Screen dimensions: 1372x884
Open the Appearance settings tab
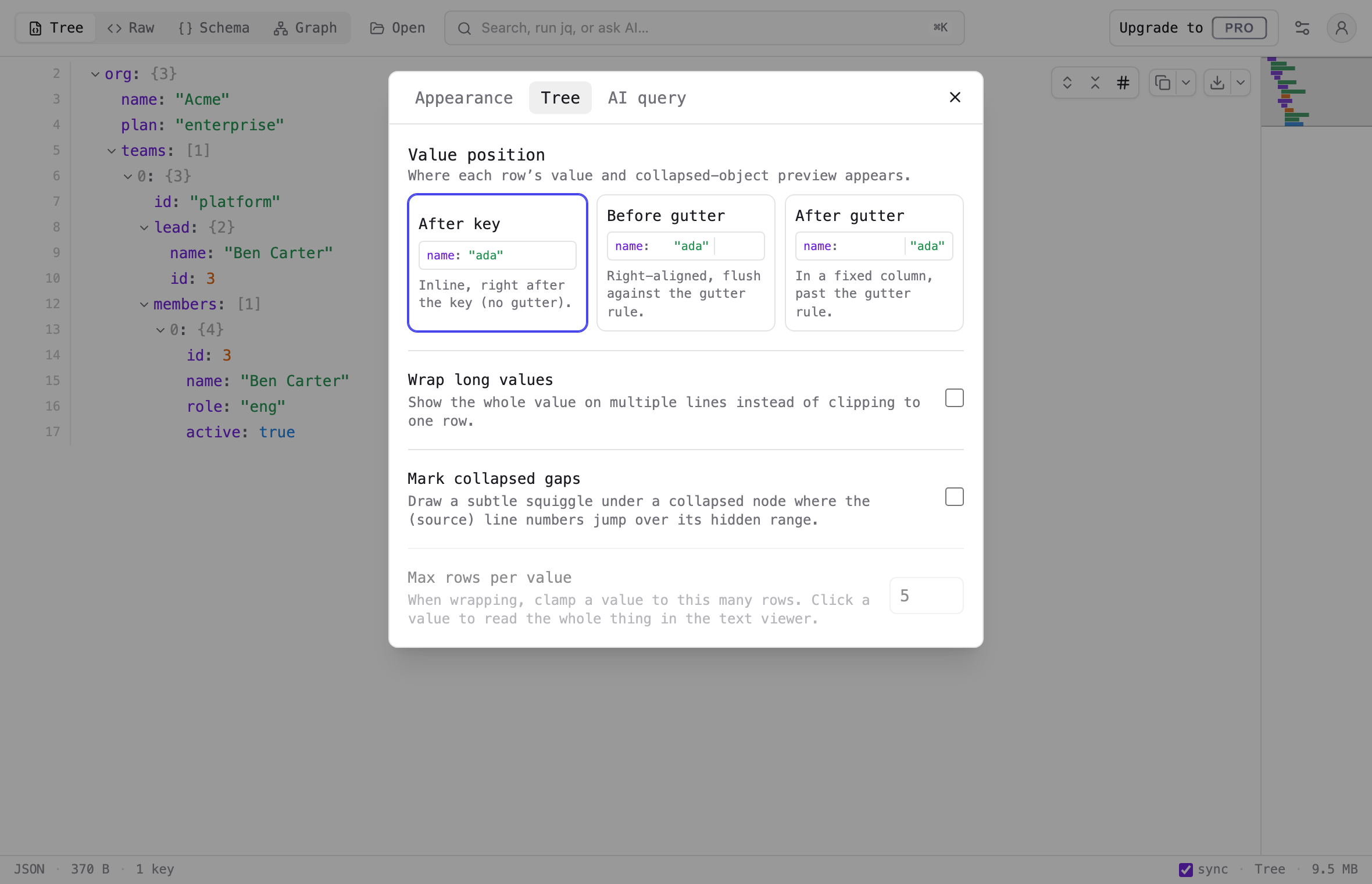pos(464,98)
